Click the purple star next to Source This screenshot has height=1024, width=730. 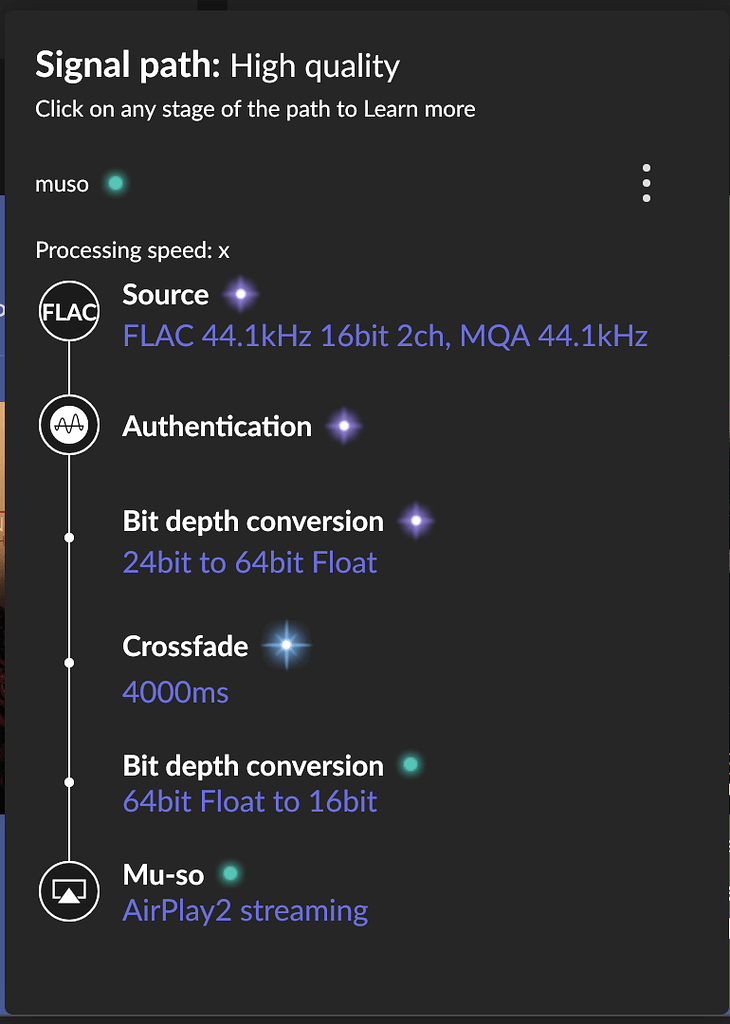(240, 294)
